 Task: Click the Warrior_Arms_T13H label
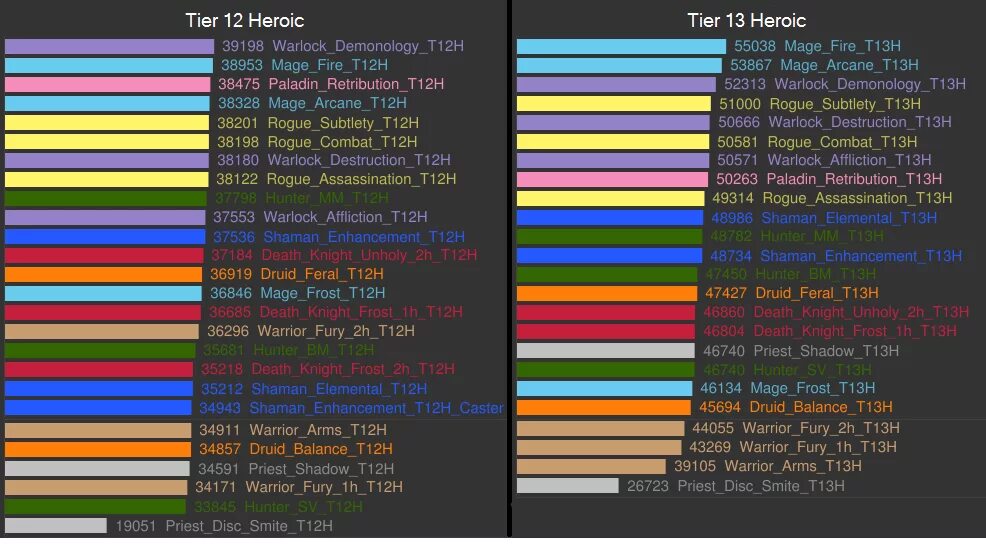(793, 466)
